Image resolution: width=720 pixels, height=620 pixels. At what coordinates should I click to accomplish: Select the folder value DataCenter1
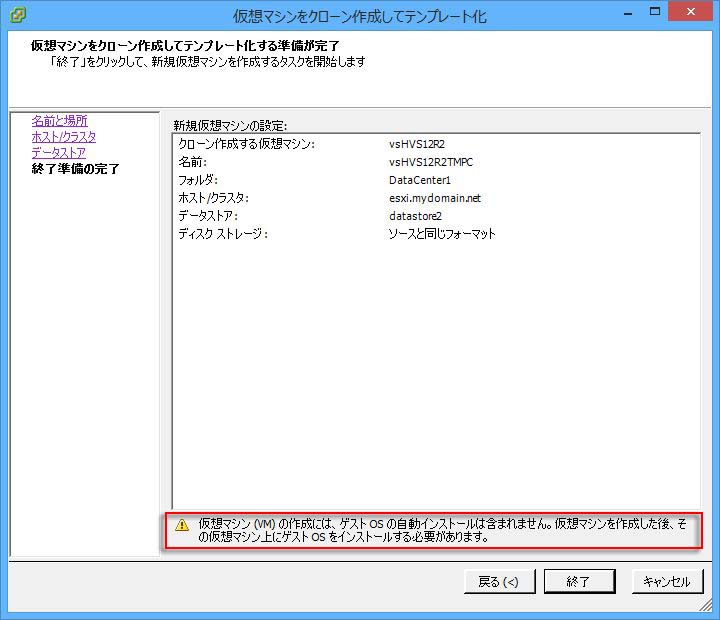pos(420,180)
